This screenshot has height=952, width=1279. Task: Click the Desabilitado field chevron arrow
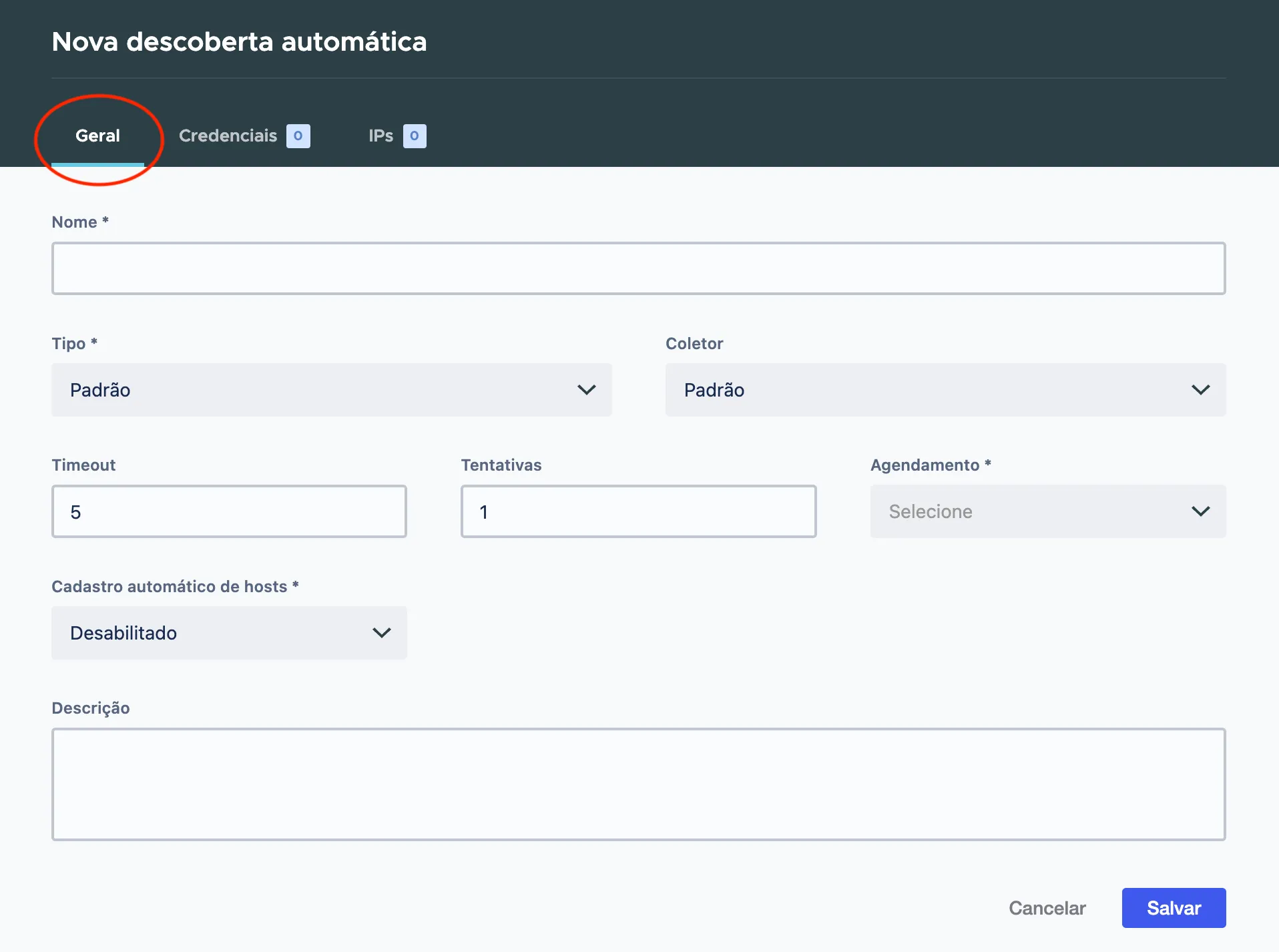pyautogui.click(x=382, y=633)
